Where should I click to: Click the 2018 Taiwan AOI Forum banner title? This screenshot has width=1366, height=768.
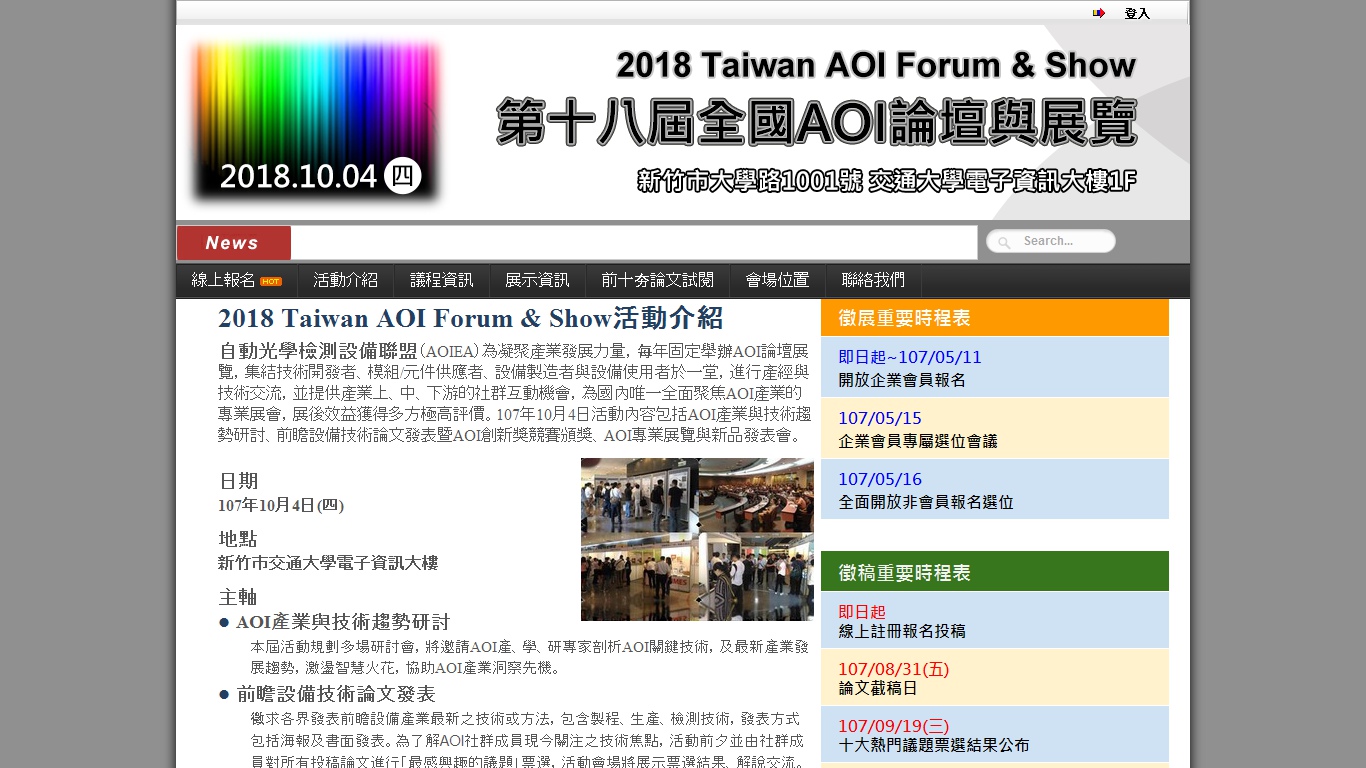876,65
